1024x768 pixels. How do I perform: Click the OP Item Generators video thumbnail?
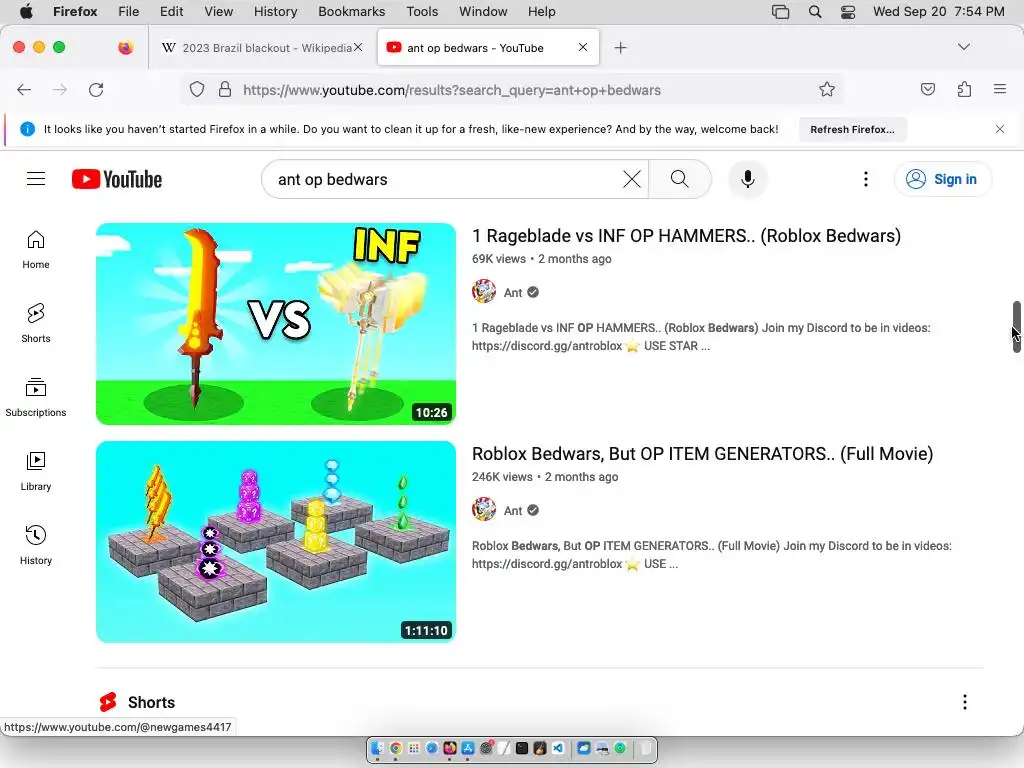tap(276, 542)
